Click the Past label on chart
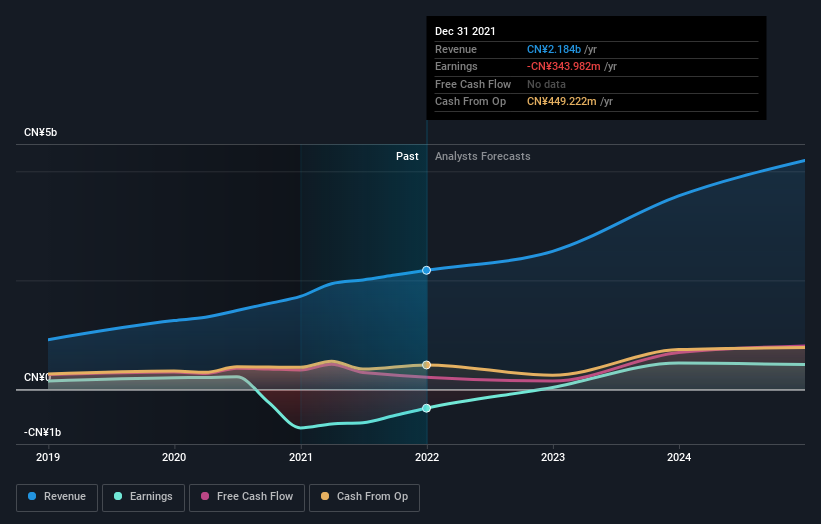821x524 pixels. point(407,157)
